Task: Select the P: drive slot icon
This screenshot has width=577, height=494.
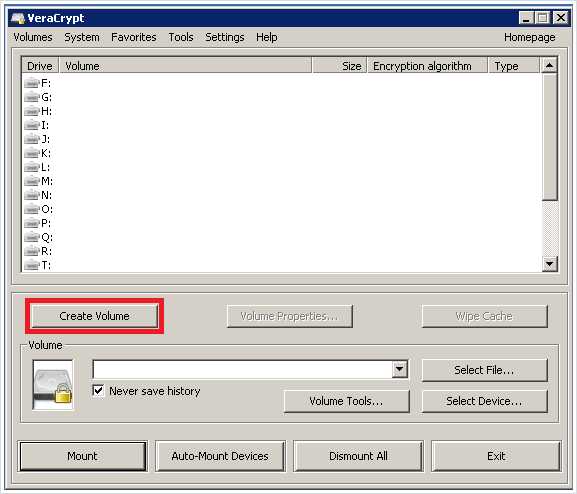Action: [32, 223]
